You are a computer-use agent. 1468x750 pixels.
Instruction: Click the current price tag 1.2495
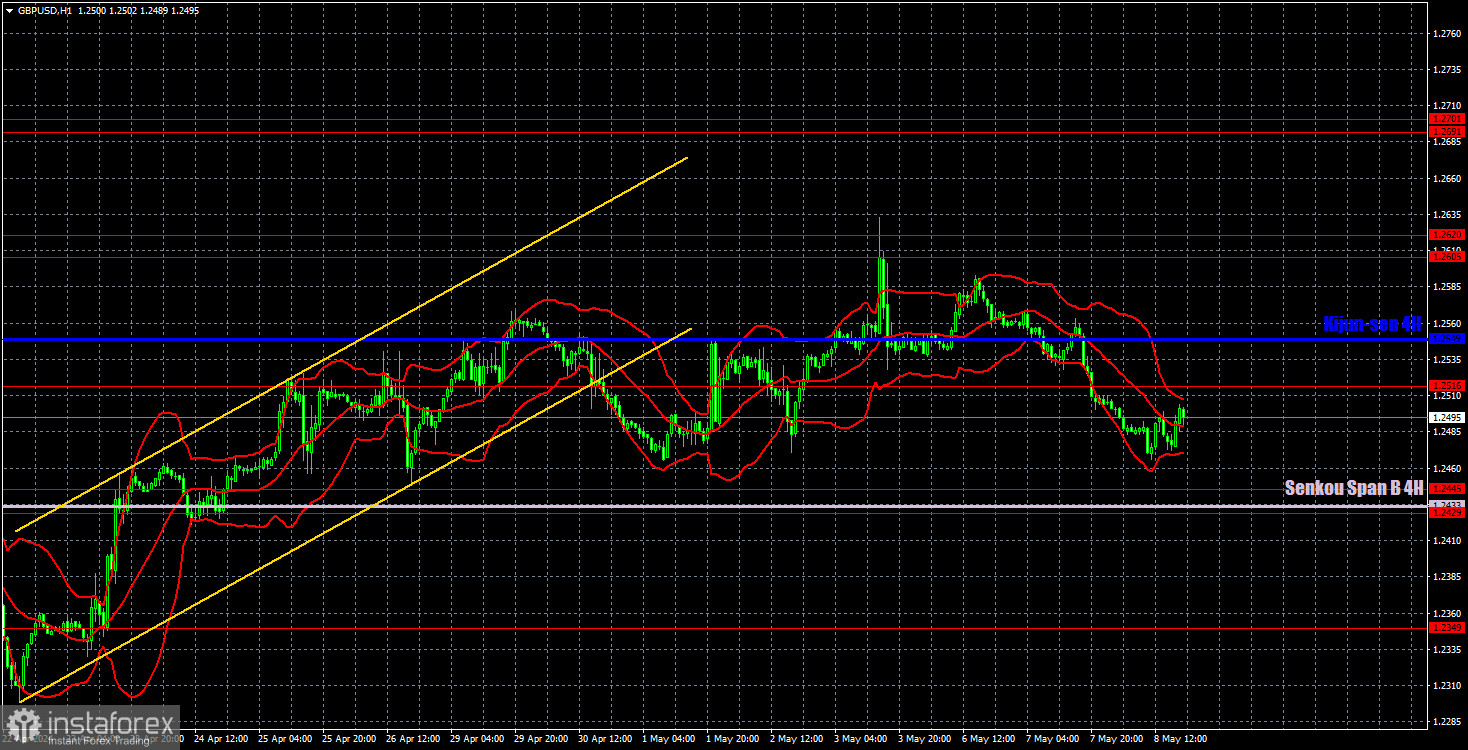click(1446, 417)
